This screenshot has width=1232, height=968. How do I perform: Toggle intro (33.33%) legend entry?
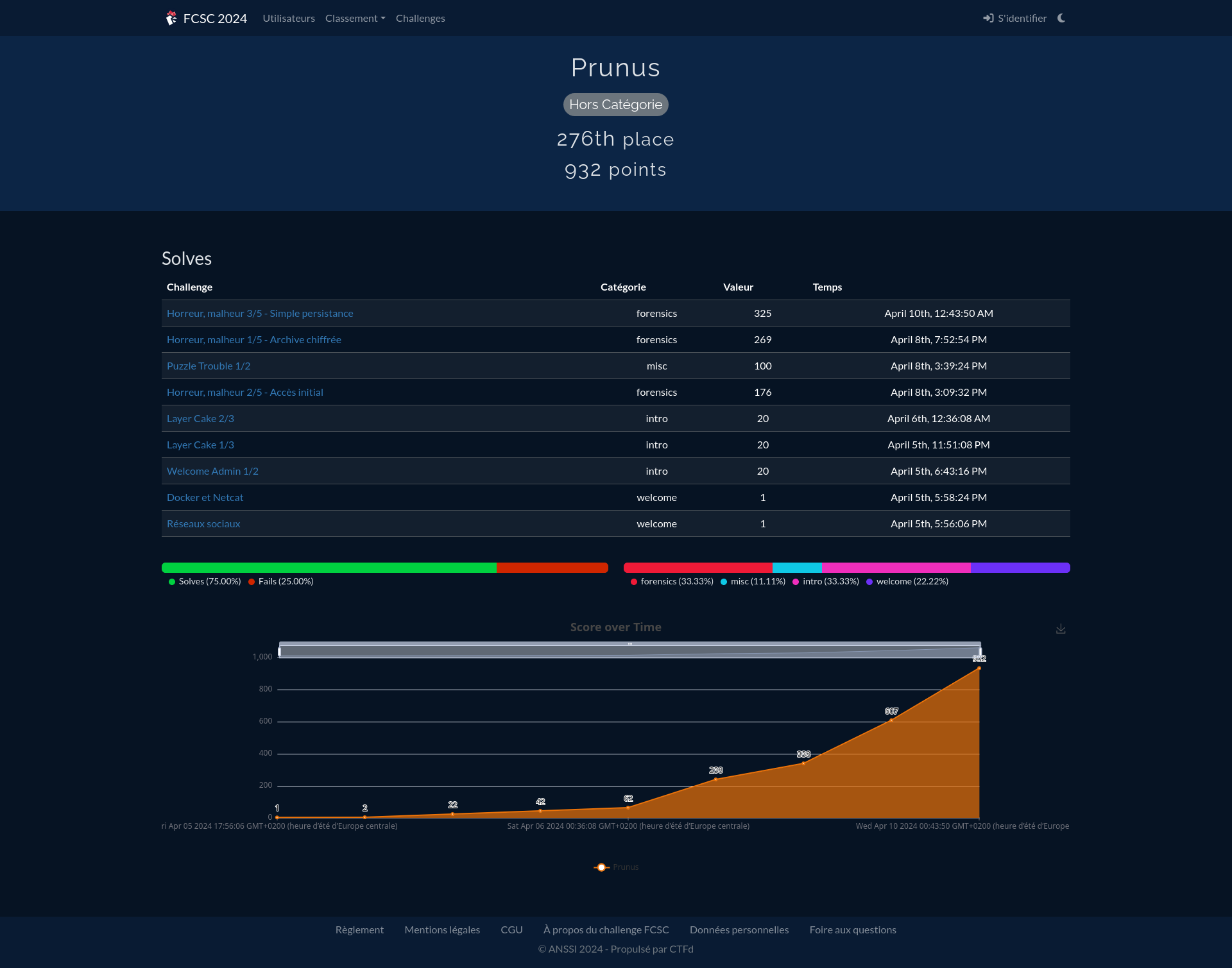coord(826,581)
